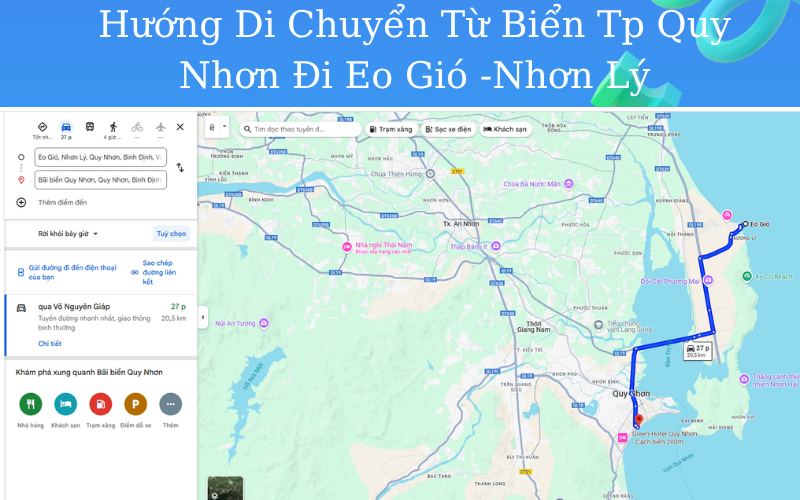This screenshot has width=800, height=500.
Task: Select the public transit bus icon
Action: (90, 127)
